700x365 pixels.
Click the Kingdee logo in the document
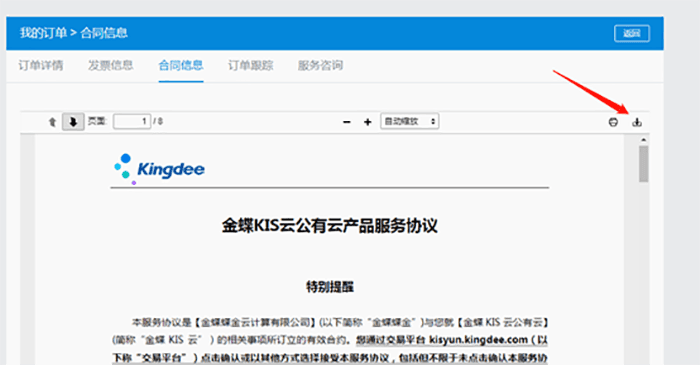tap(159, 168)
